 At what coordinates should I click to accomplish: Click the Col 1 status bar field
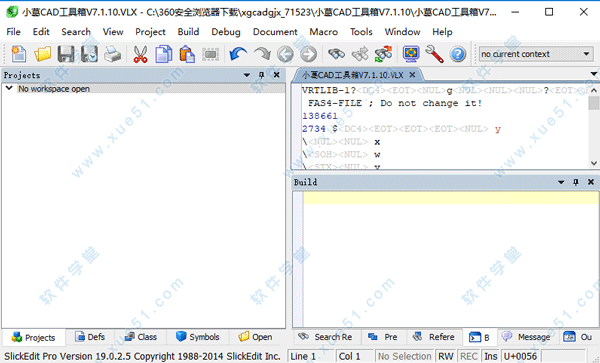pos(354,356)
